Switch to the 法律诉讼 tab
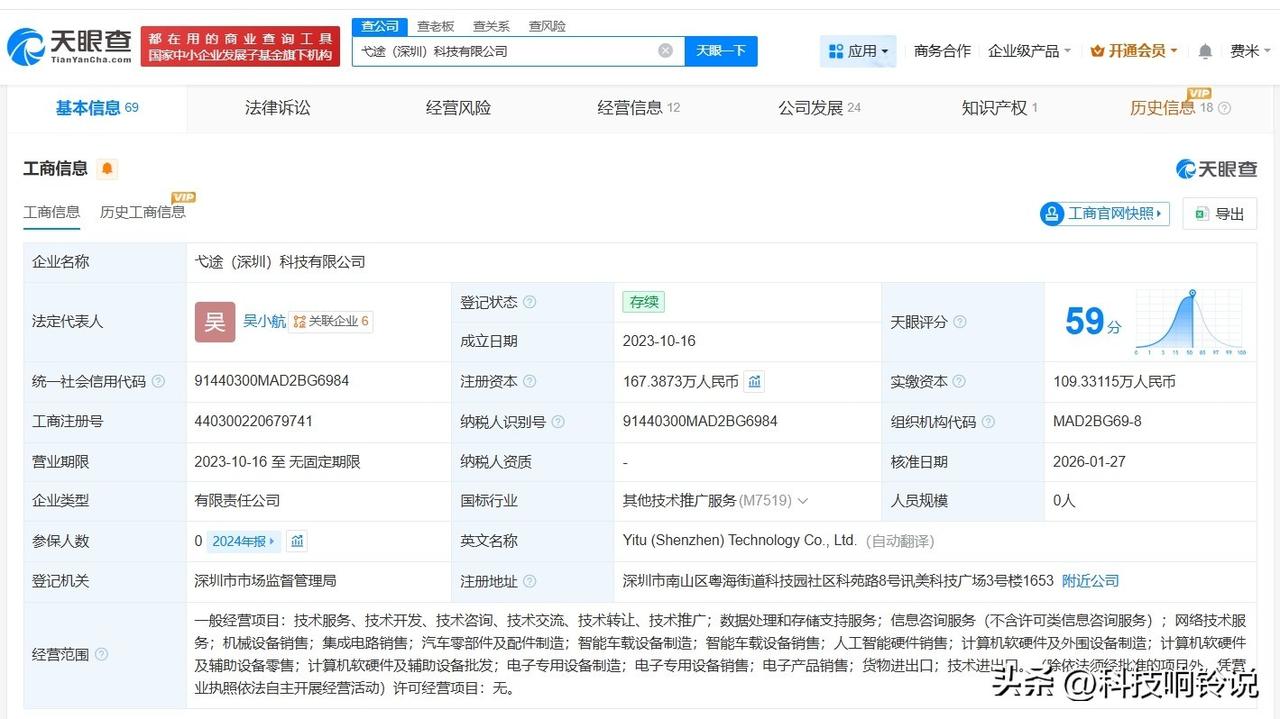 (x=277, y=108)
